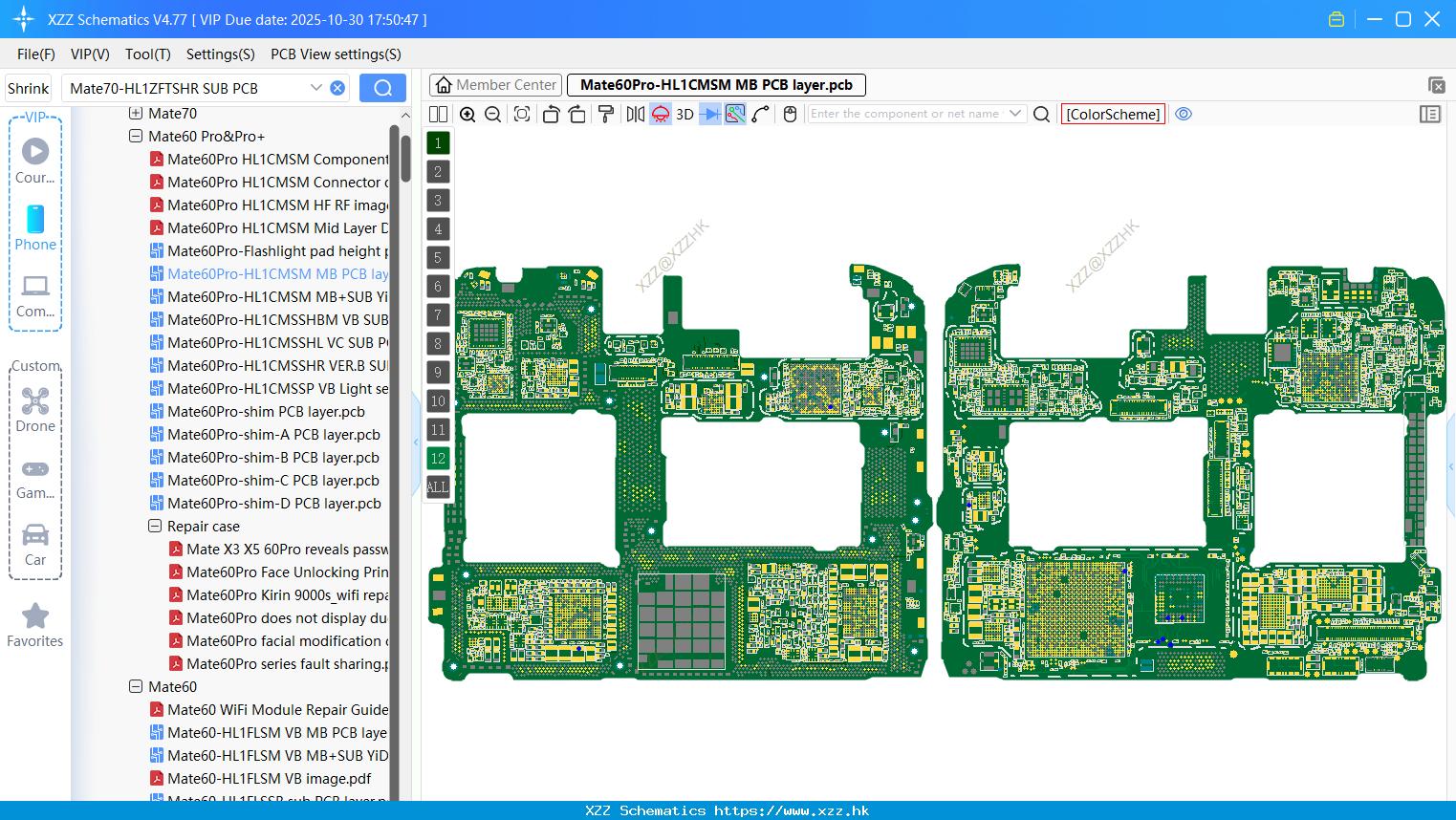This screenshot has height=820, width=1456.
Task: Rotate the board counterclockwise
Action: [551, 114]
